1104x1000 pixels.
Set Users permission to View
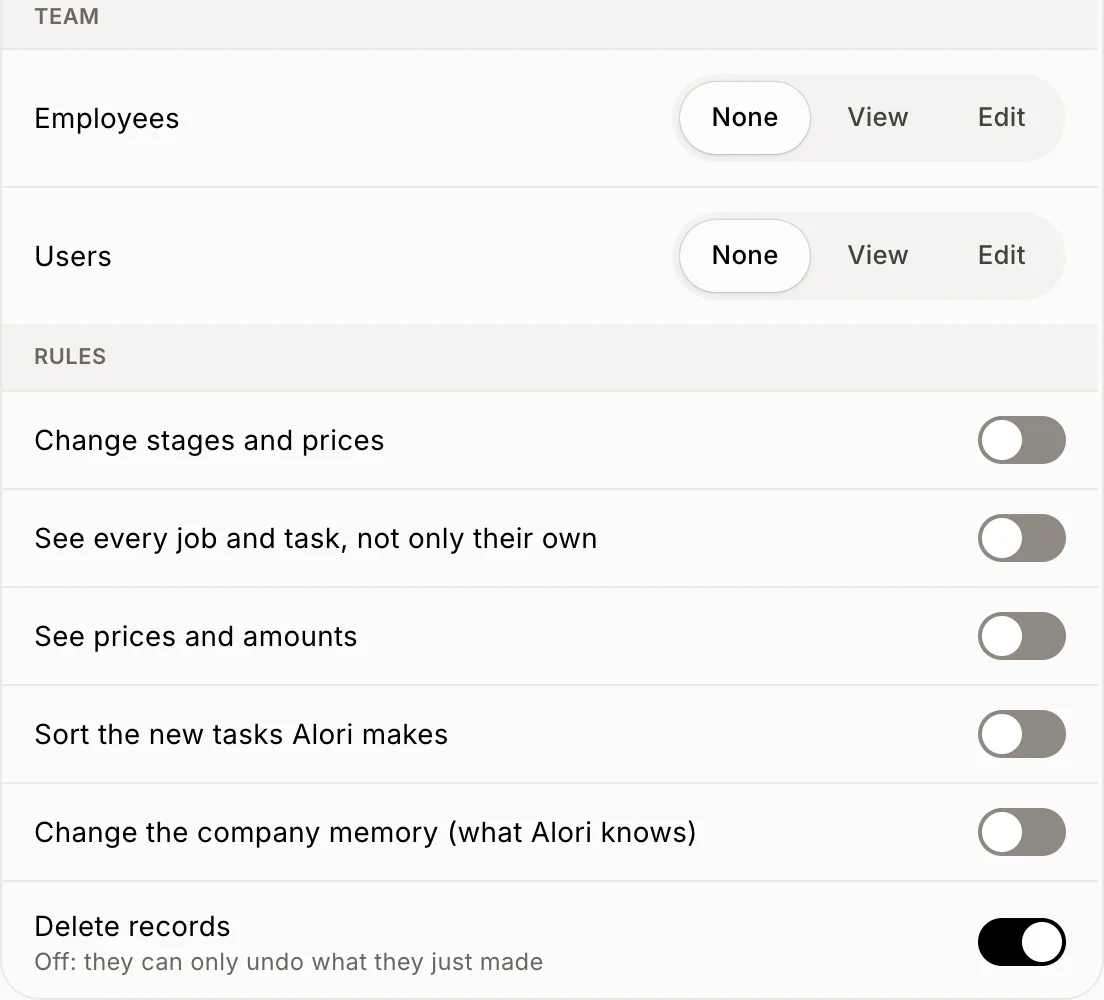pyautogui.click(x=877, y=256)
